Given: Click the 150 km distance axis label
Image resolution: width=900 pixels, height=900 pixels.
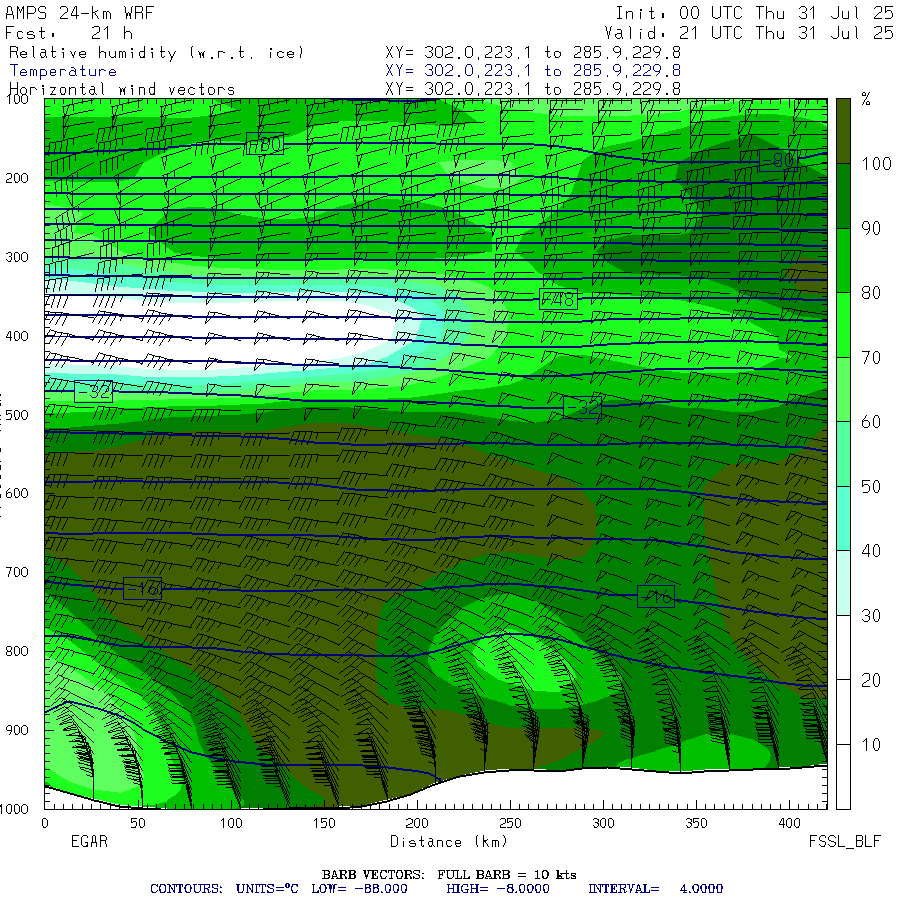Looking at the screenshot, I should [324, 823].
